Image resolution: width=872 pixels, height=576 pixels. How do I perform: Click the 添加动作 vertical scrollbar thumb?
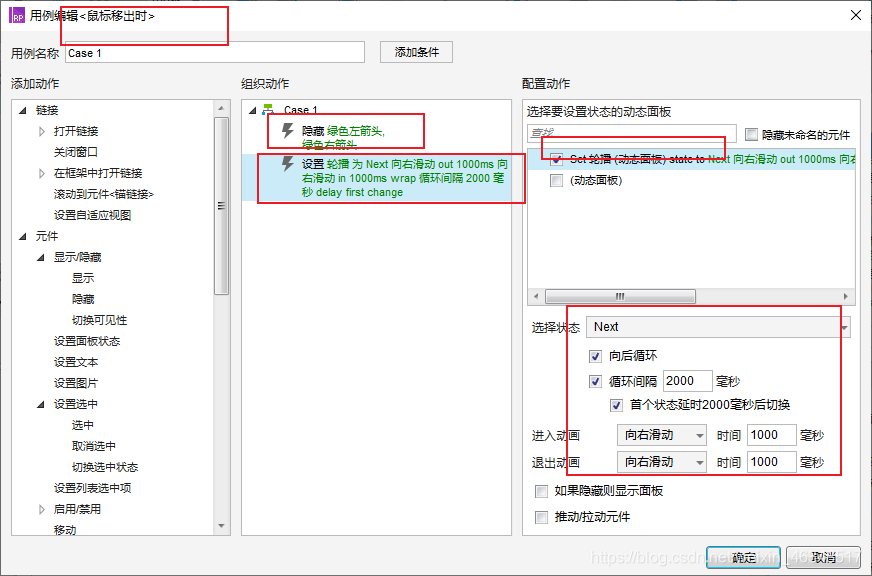pyautogui.click(x=221, y=206)
